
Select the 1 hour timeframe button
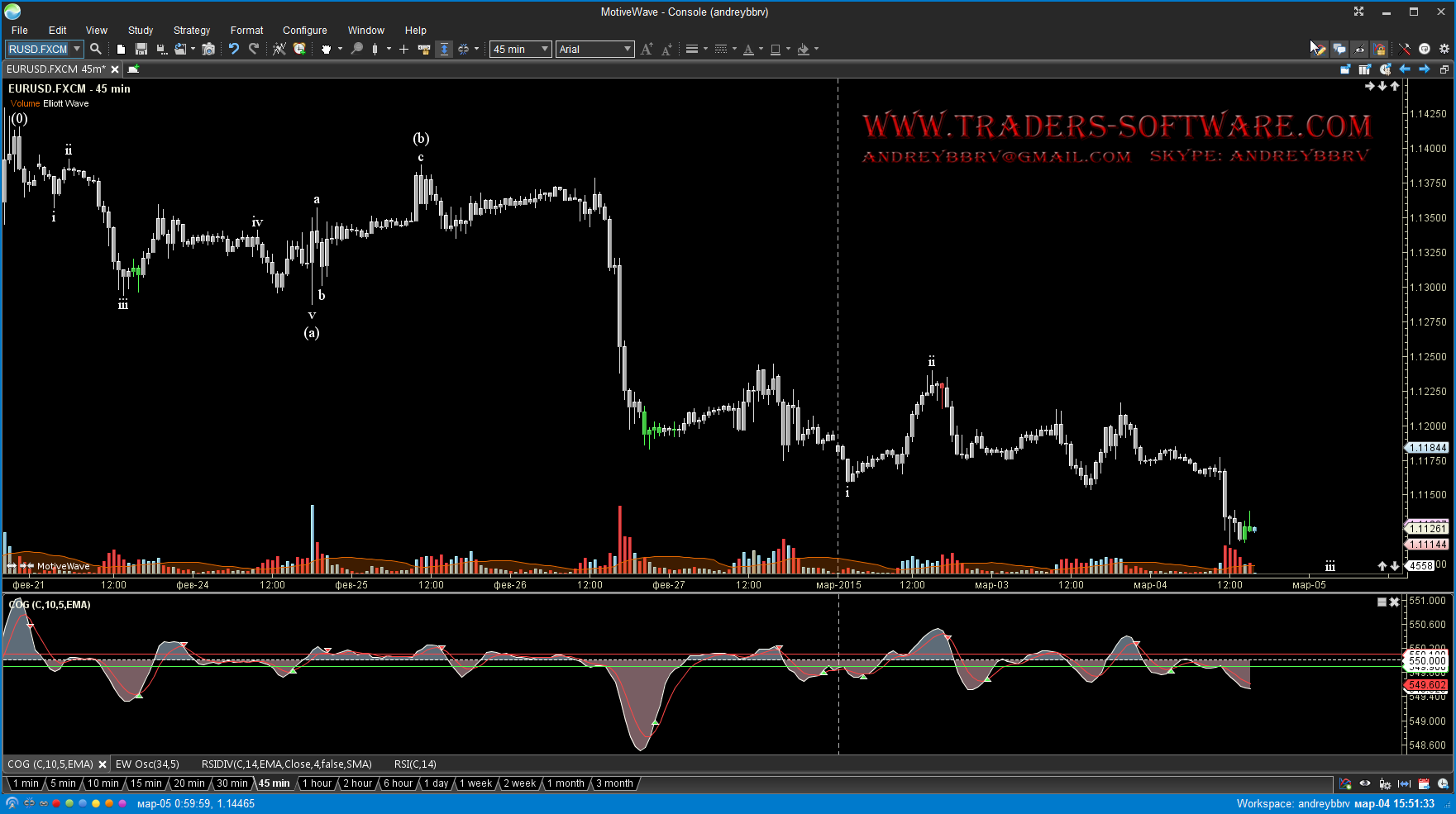point(317,783)
